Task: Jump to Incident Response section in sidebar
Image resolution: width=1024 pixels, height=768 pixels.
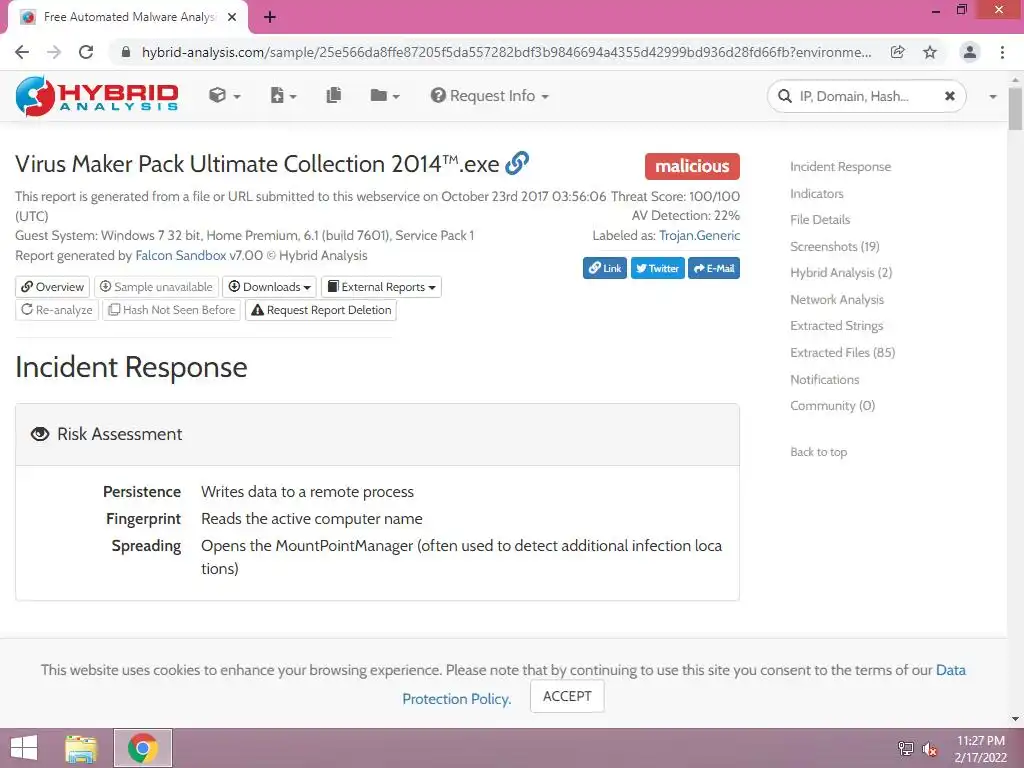Action: click(840, 167)
